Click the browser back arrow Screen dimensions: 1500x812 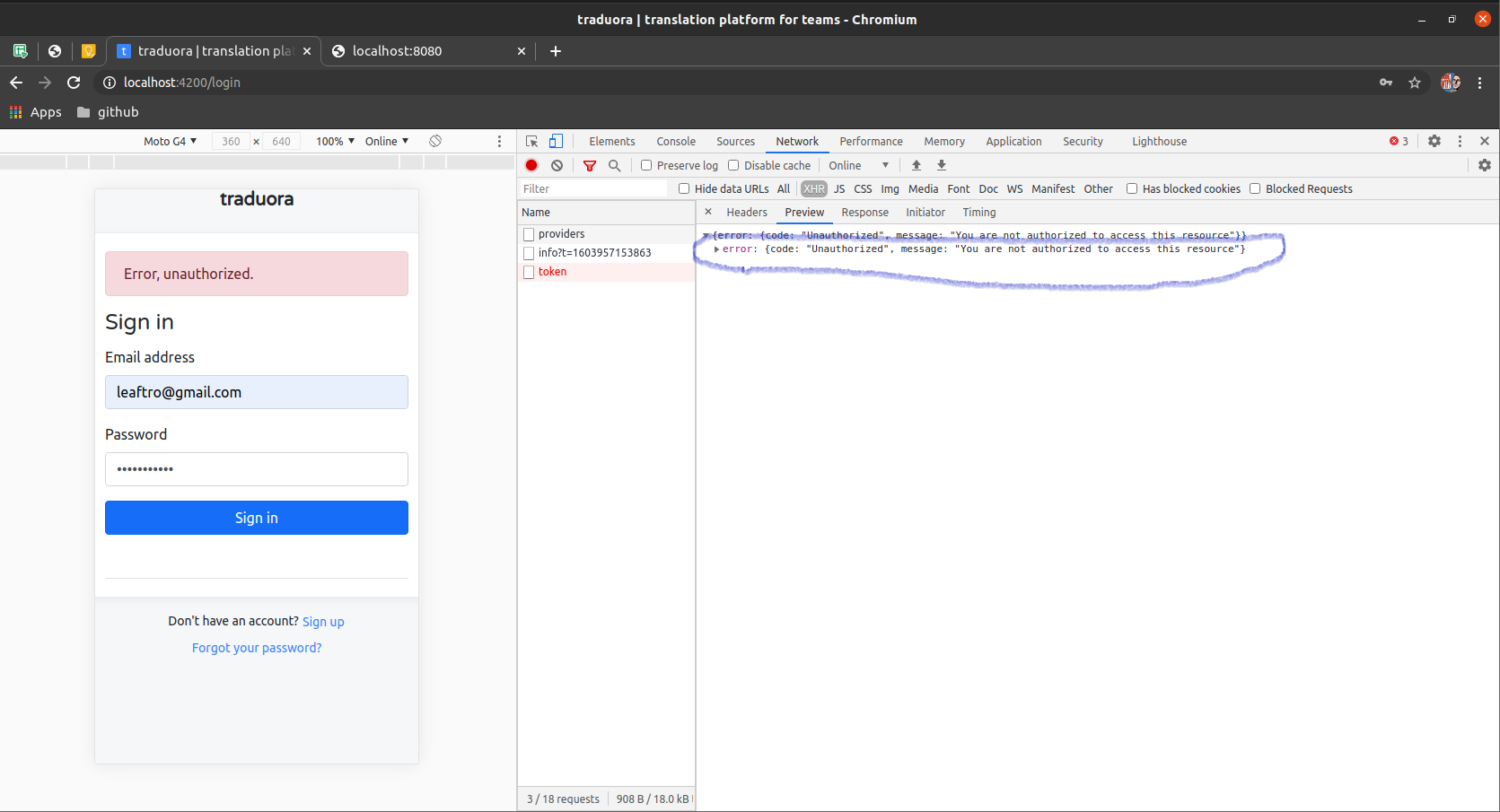pos(16,83)
